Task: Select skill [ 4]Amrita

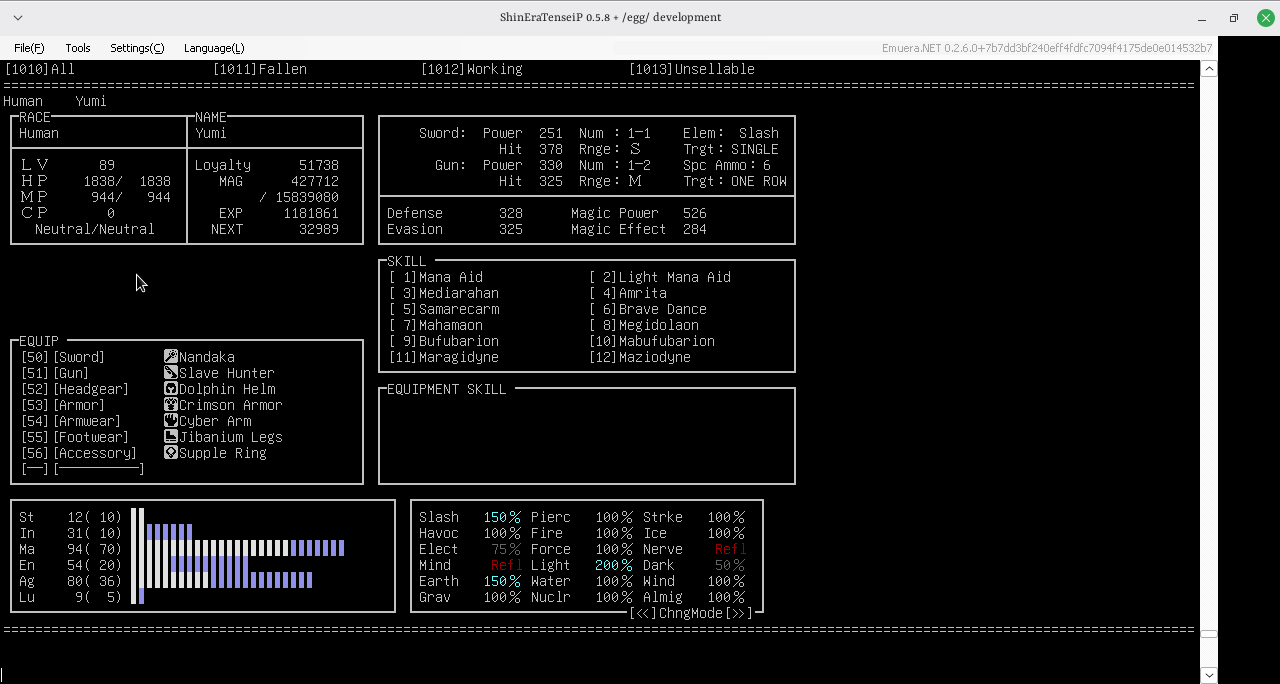Action: pos(628,293)
